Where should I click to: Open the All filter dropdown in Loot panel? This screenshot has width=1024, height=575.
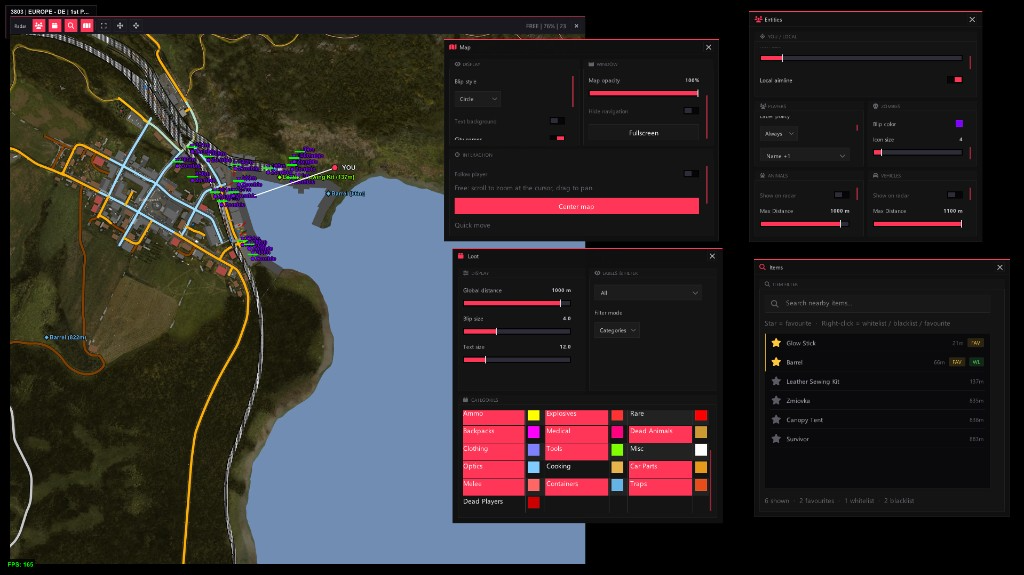pos(648,293)
